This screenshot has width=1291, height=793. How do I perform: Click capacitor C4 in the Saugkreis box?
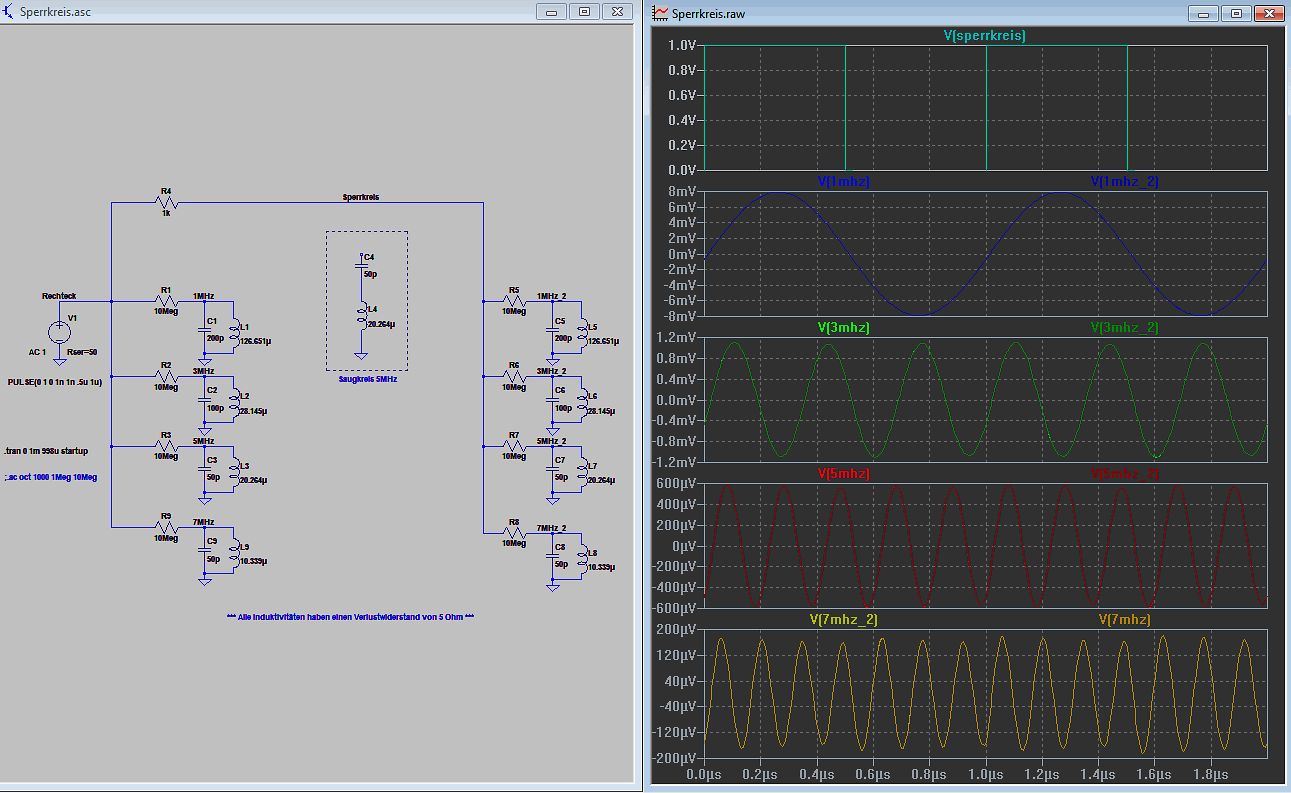click(x=362, y=264)
